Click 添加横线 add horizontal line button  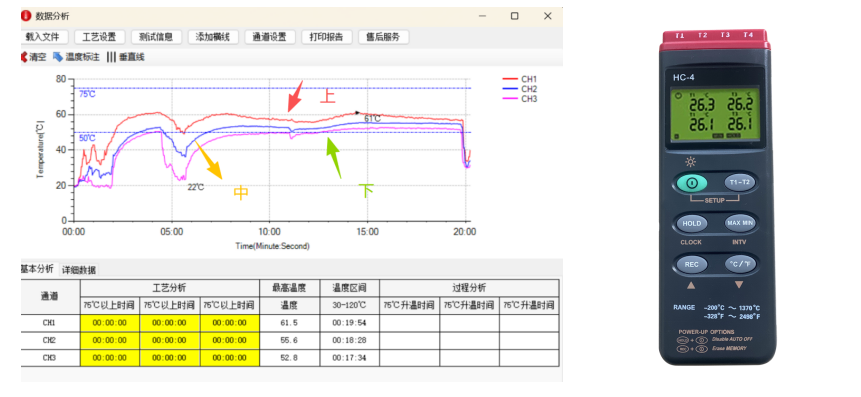pos(213,37)
